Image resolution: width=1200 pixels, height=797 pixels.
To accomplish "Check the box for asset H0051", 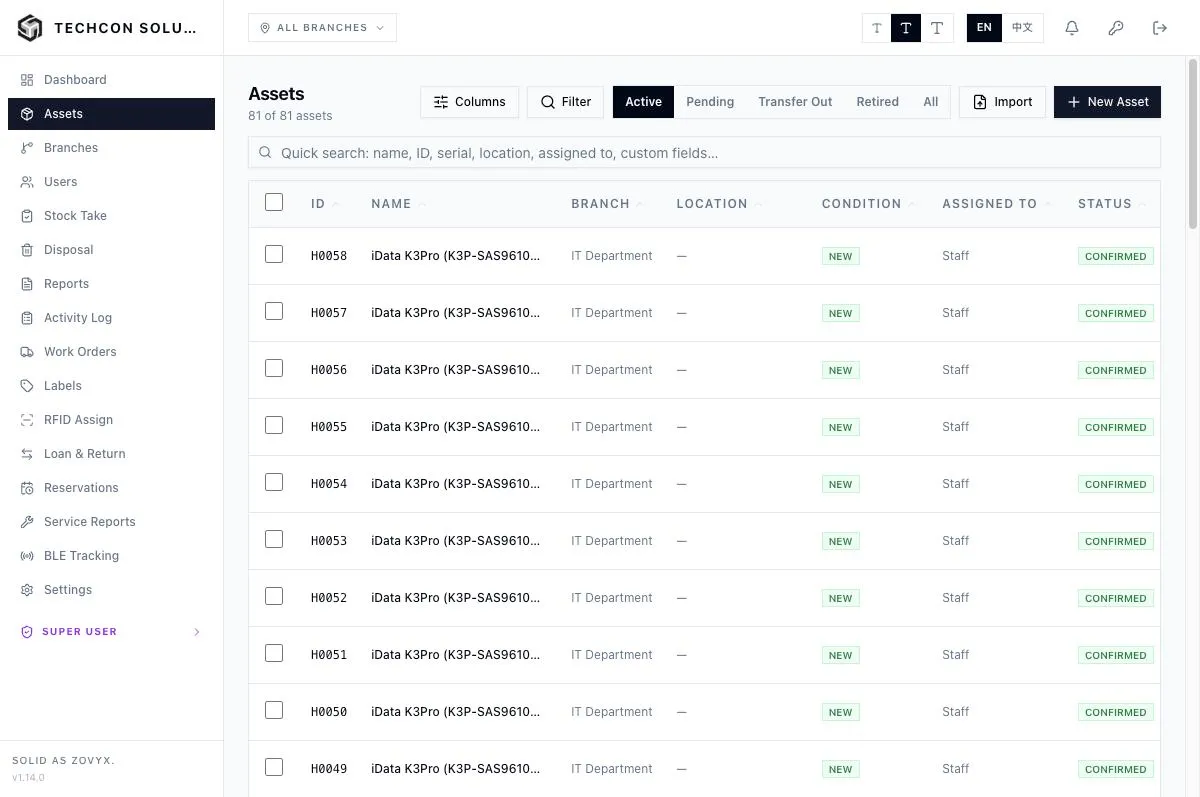I will pos(274,653).
